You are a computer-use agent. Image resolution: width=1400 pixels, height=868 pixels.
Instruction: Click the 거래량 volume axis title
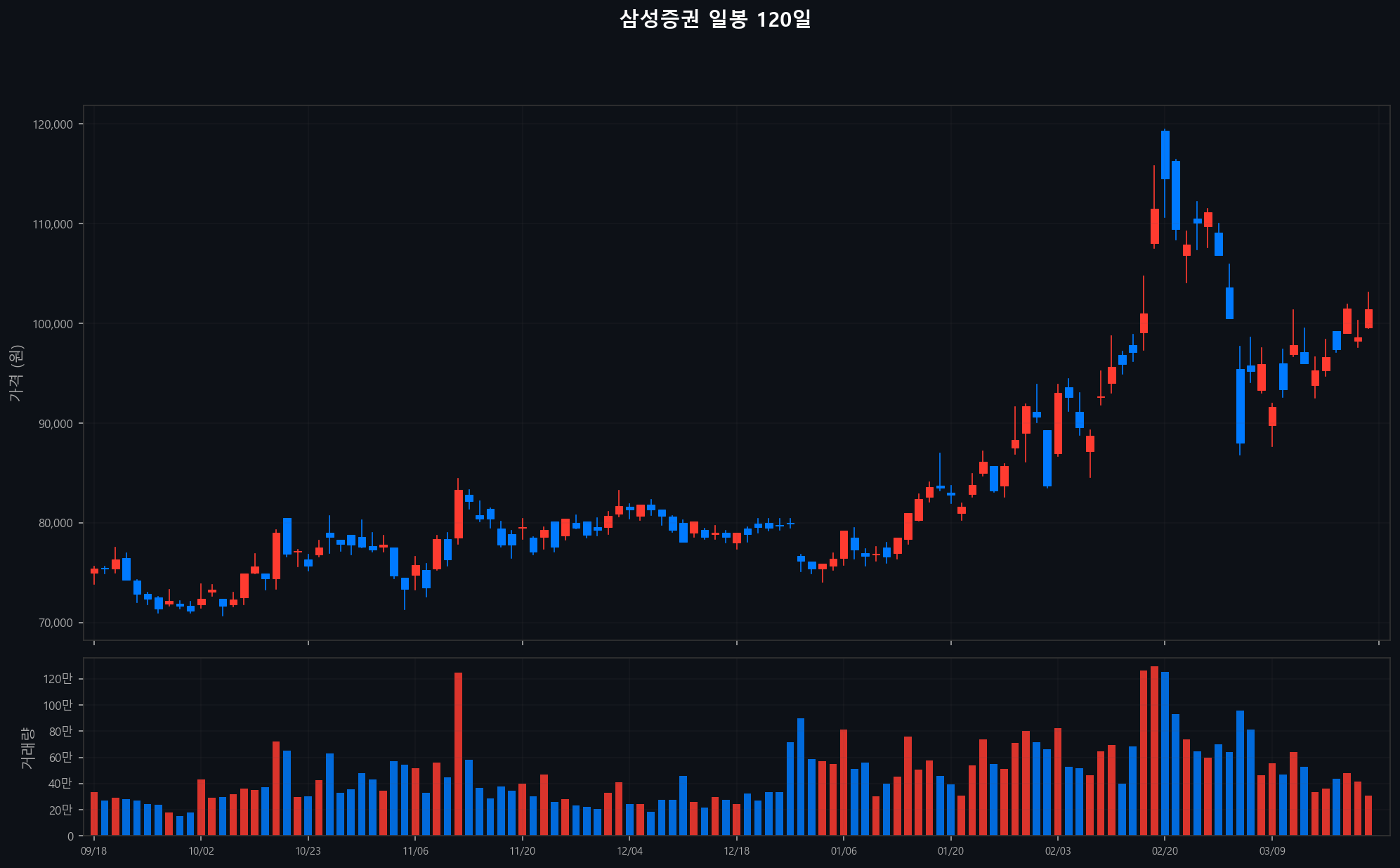(x=27, y=747)
